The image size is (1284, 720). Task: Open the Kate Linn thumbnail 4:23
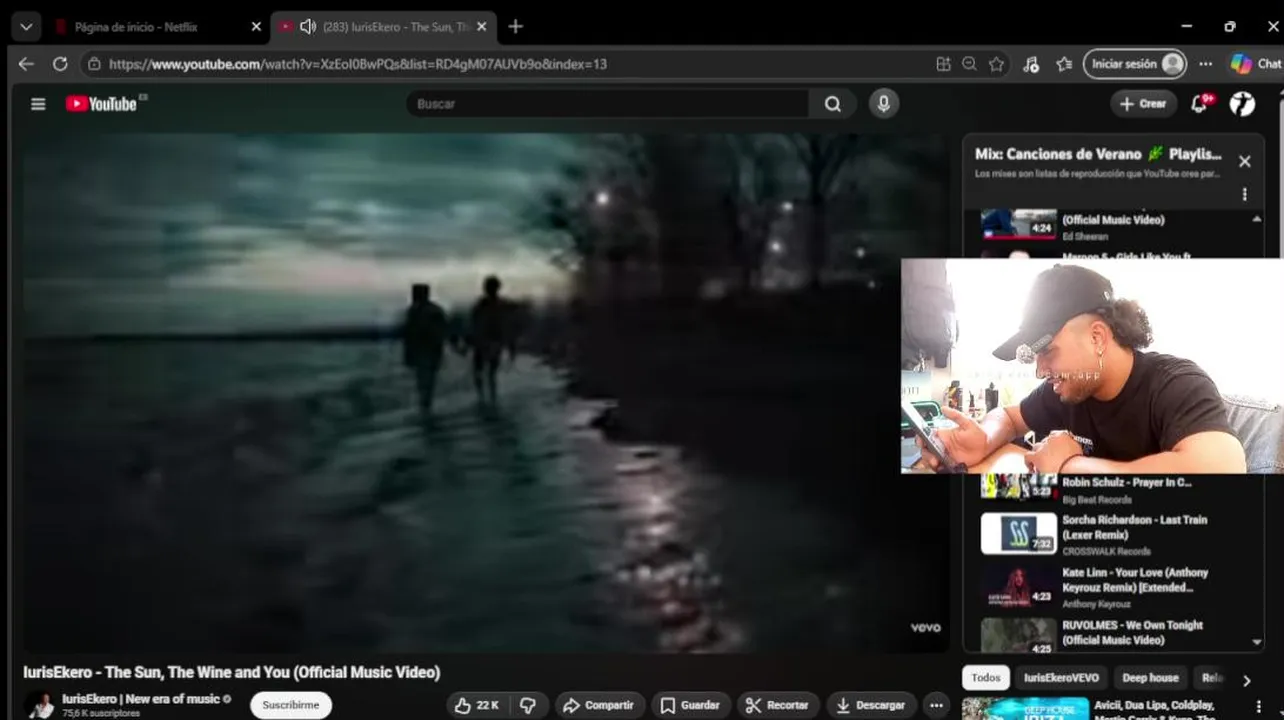tap(1018, 586)
